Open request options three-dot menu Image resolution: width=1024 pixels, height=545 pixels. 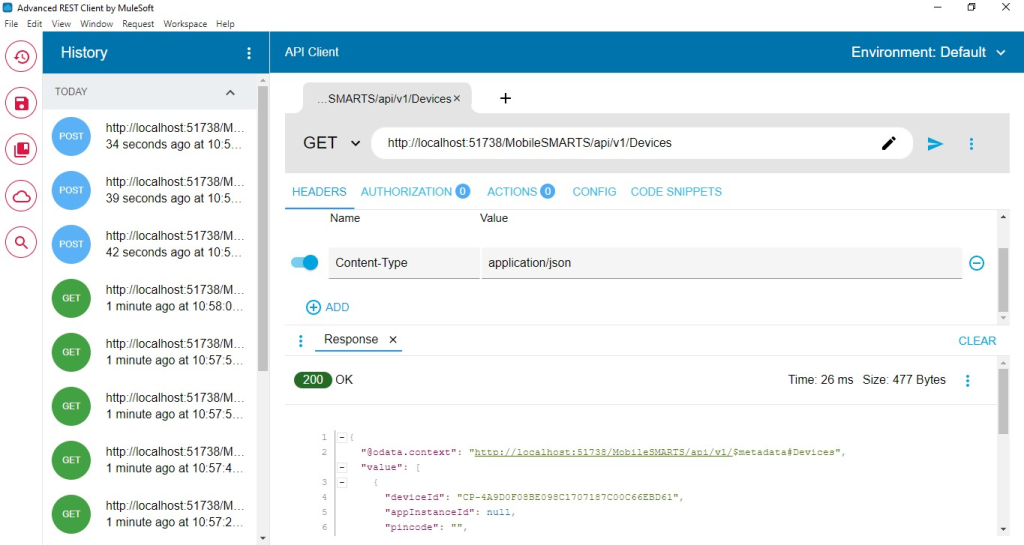(x=971, y=144)
